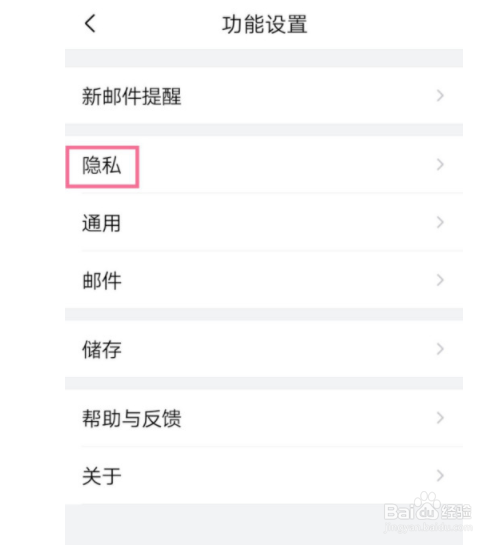This screenshot has height=545, width=501.
Task: Open 通用 general settings
Action: [264, 222]
